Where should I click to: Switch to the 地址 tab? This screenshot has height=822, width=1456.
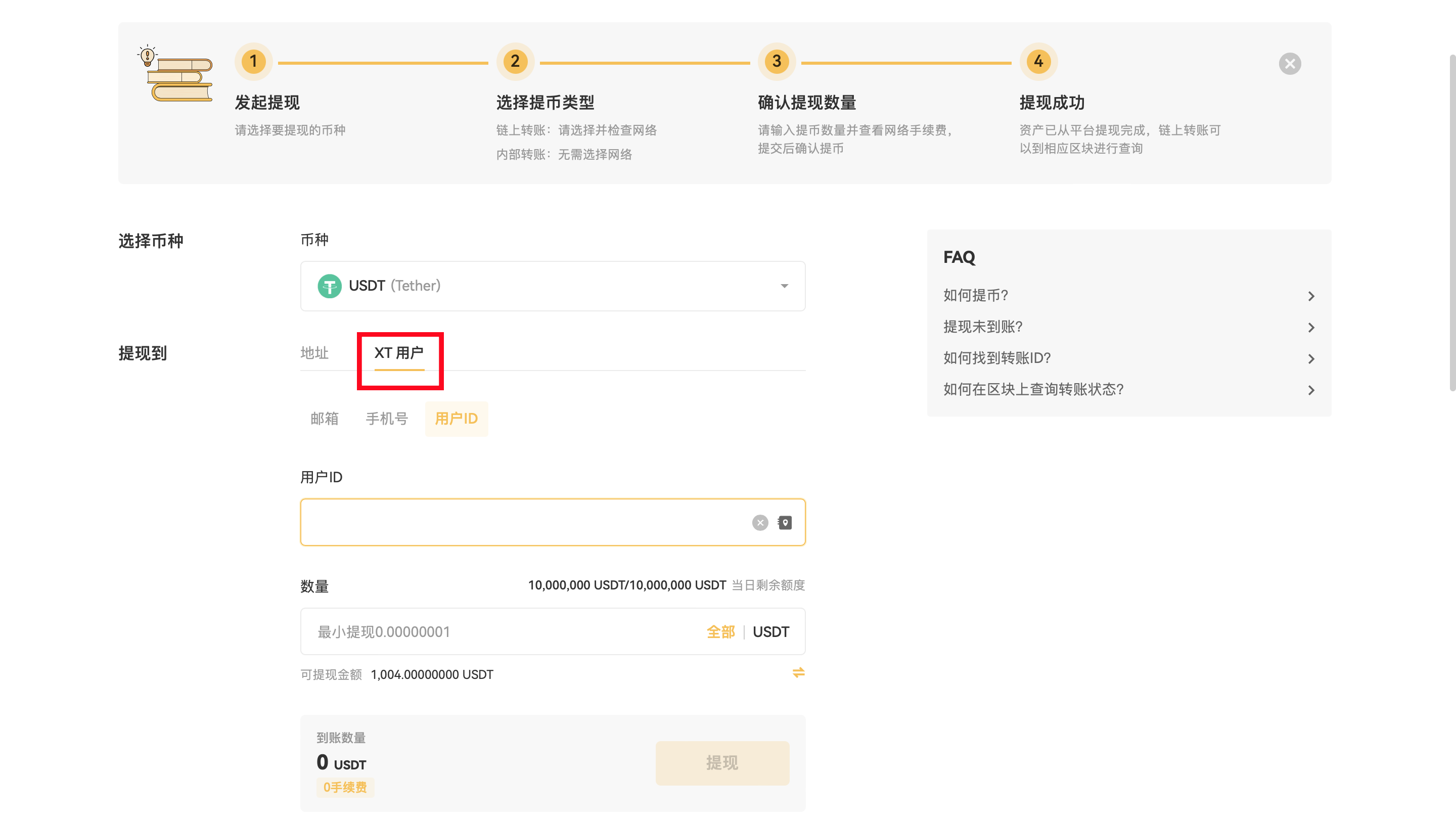coord(314,353)
